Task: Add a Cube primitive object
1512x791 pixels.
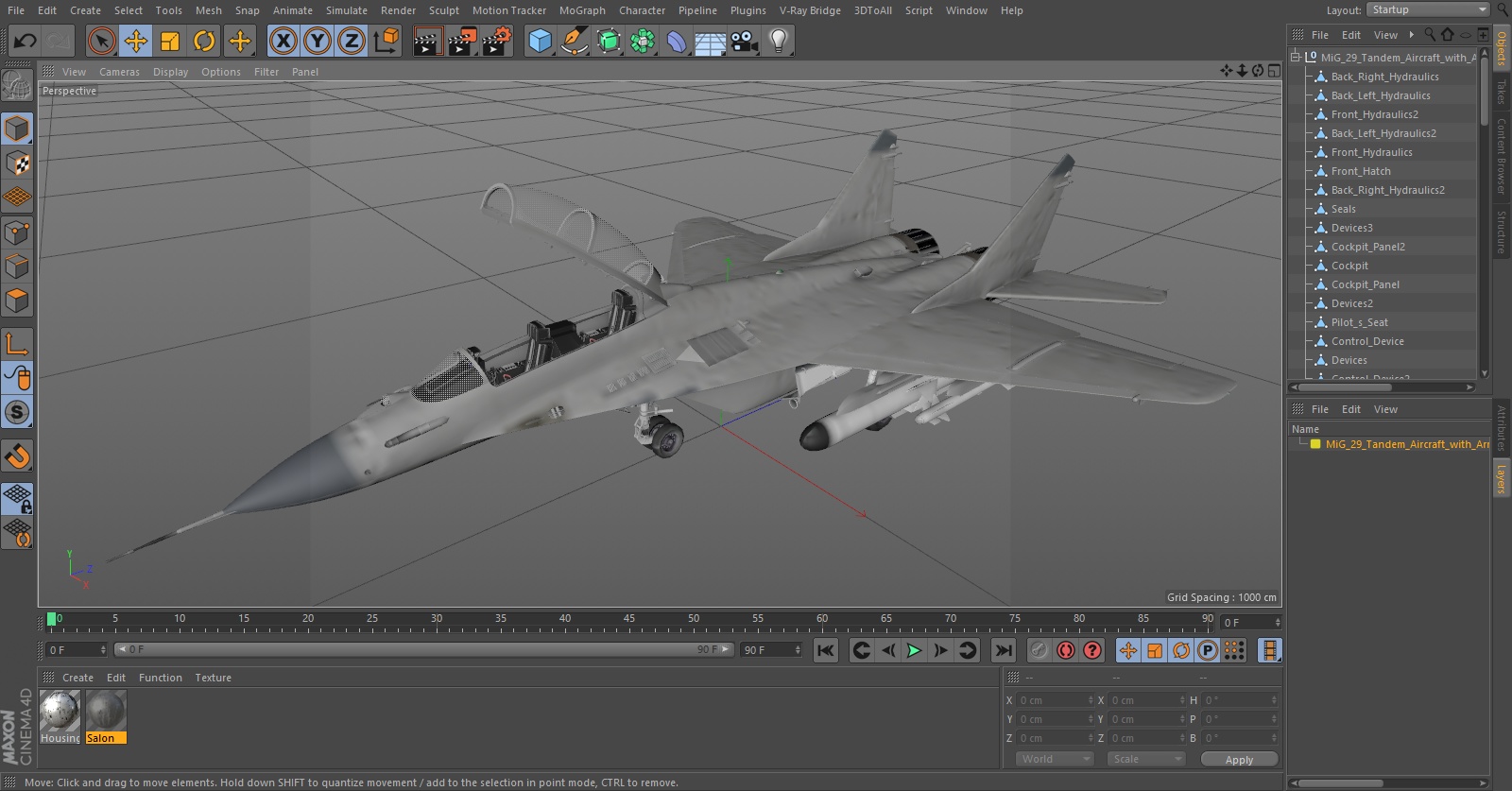Action: 540,41
